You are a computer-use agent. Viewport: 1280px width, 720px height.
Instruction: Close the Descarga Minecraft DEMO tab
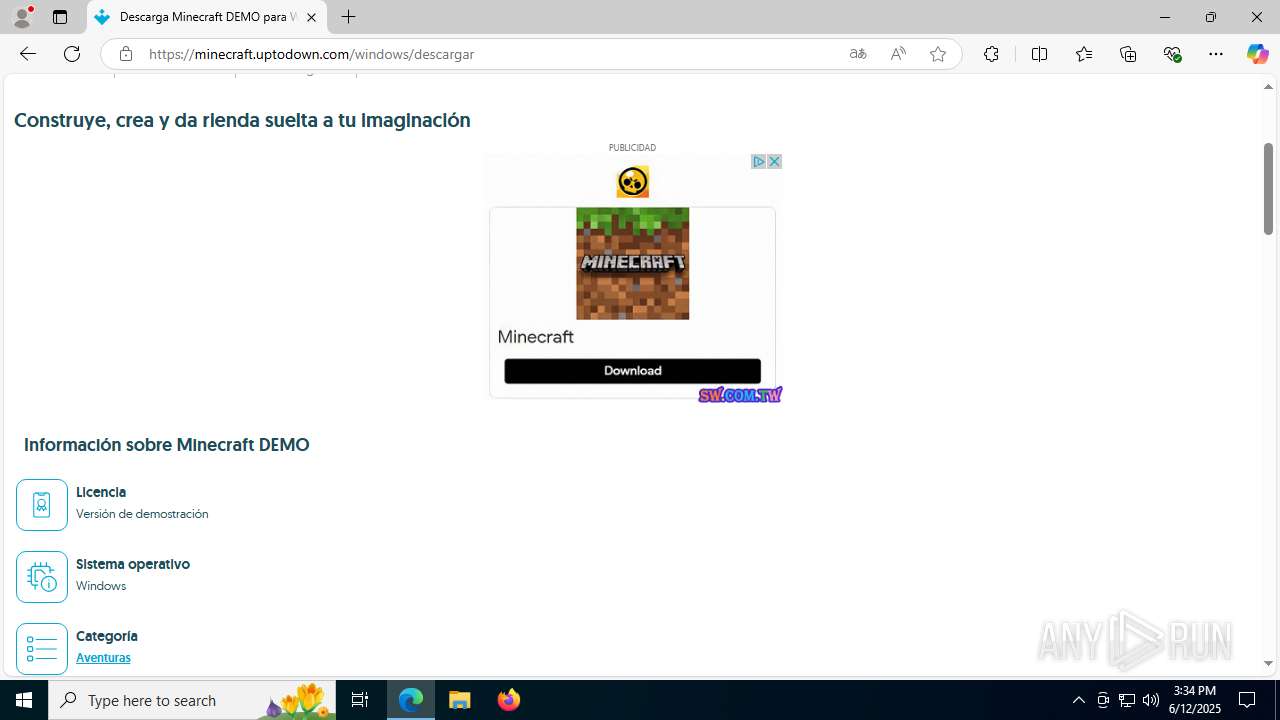(x=311, y=17)
